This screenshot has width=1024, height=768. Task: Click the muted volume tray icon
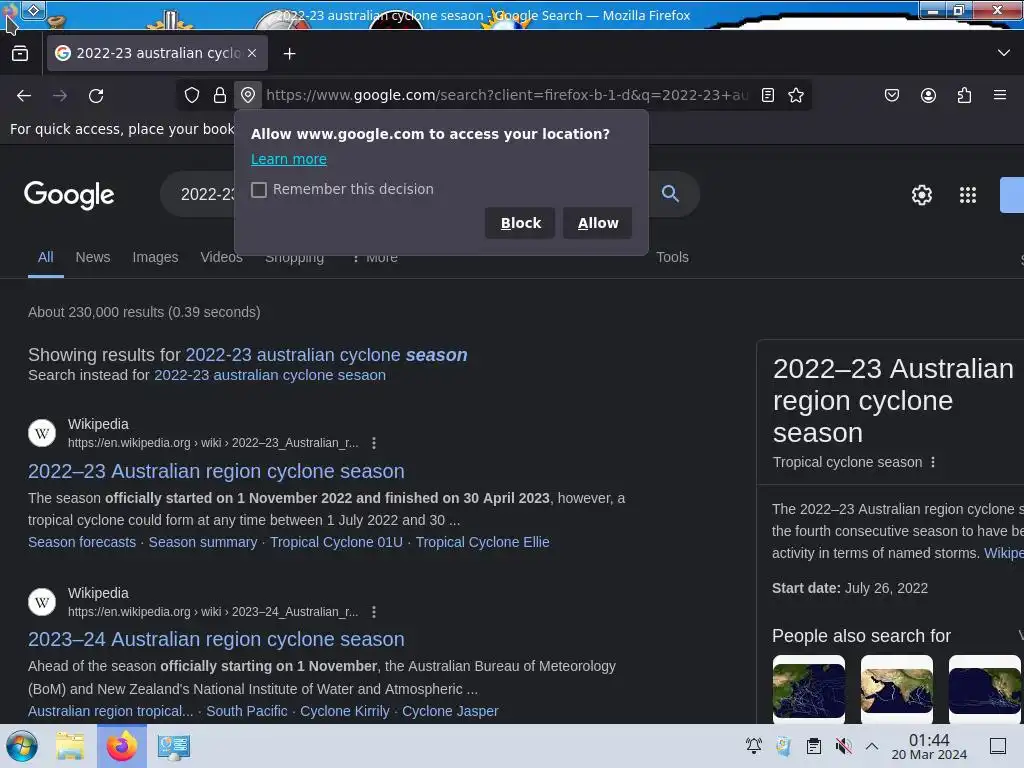tap(843, 746)
